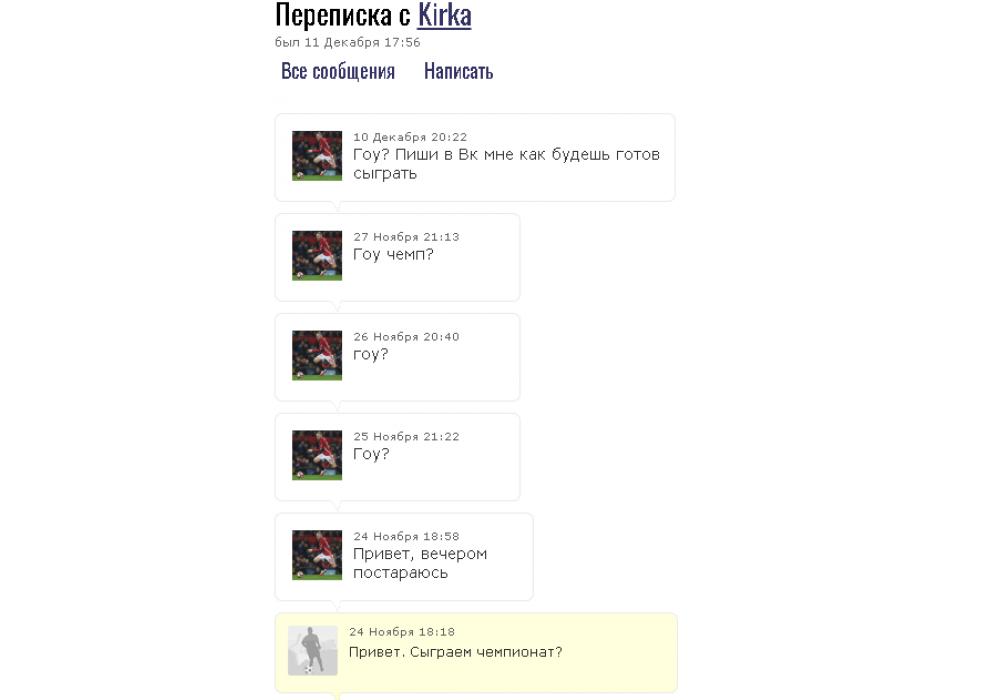Click avatar on the 25 Ноября 21:22 message
The image size is (1000, 700).
click(x=317, y=455)
